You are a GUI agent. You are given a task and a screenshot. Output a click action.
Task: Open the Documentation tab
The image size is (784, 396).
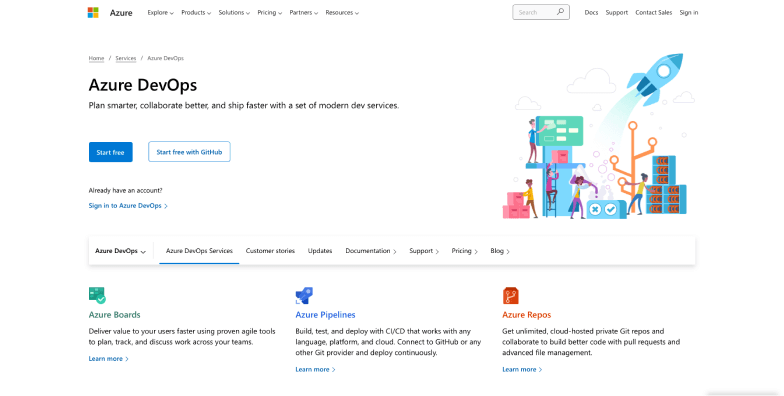(x=370, y=251)
